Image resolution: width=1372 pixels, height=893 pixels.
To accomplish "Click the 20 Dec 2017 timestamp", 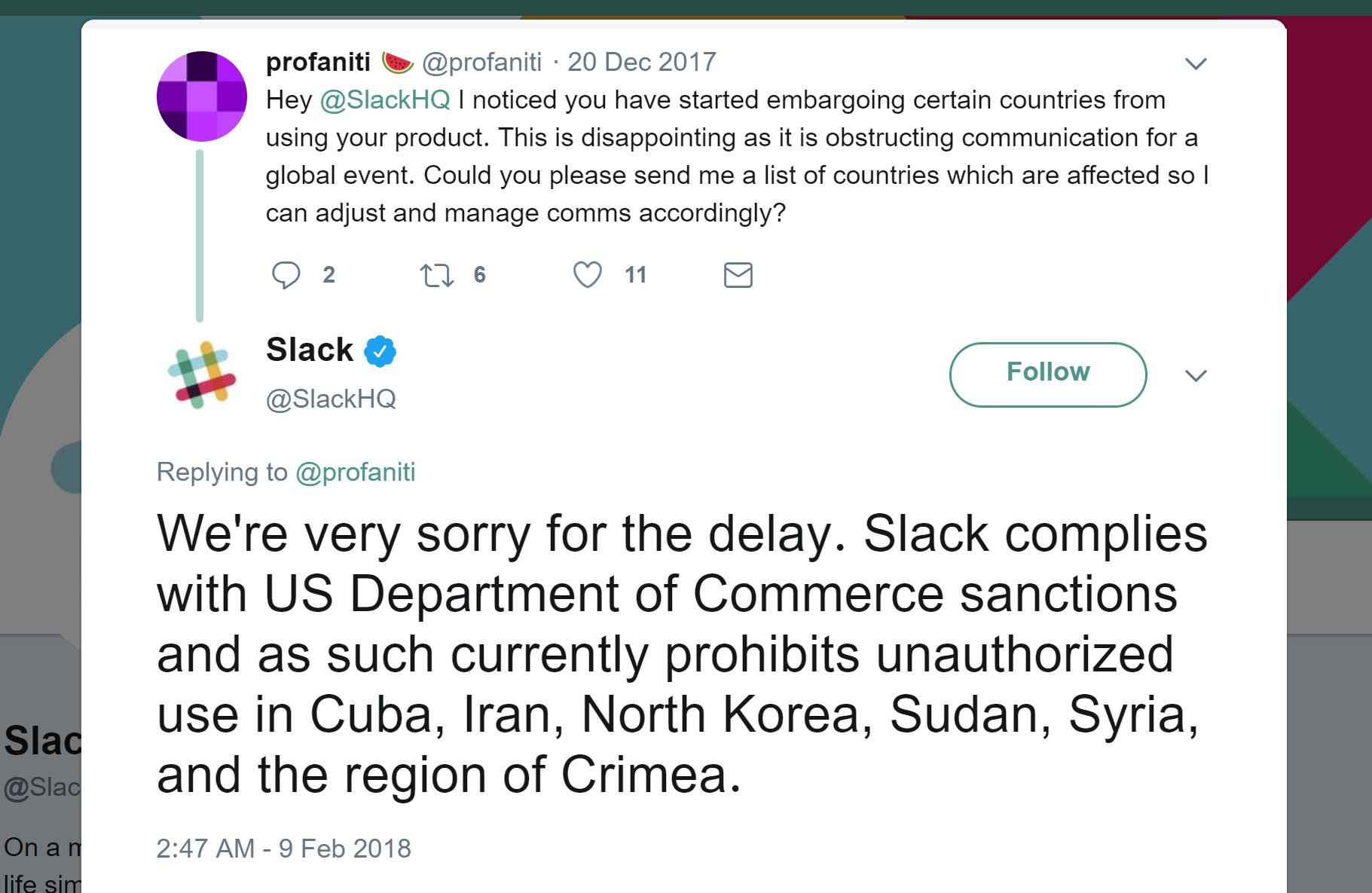I will coord(642,62).
